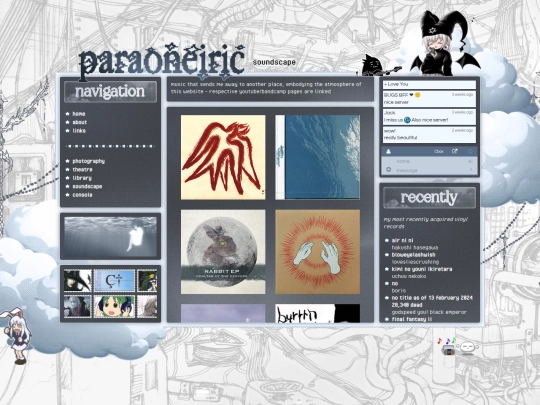Click the star bullet beside home
Screen dimensions: 540x405
(x=68, y=114)
